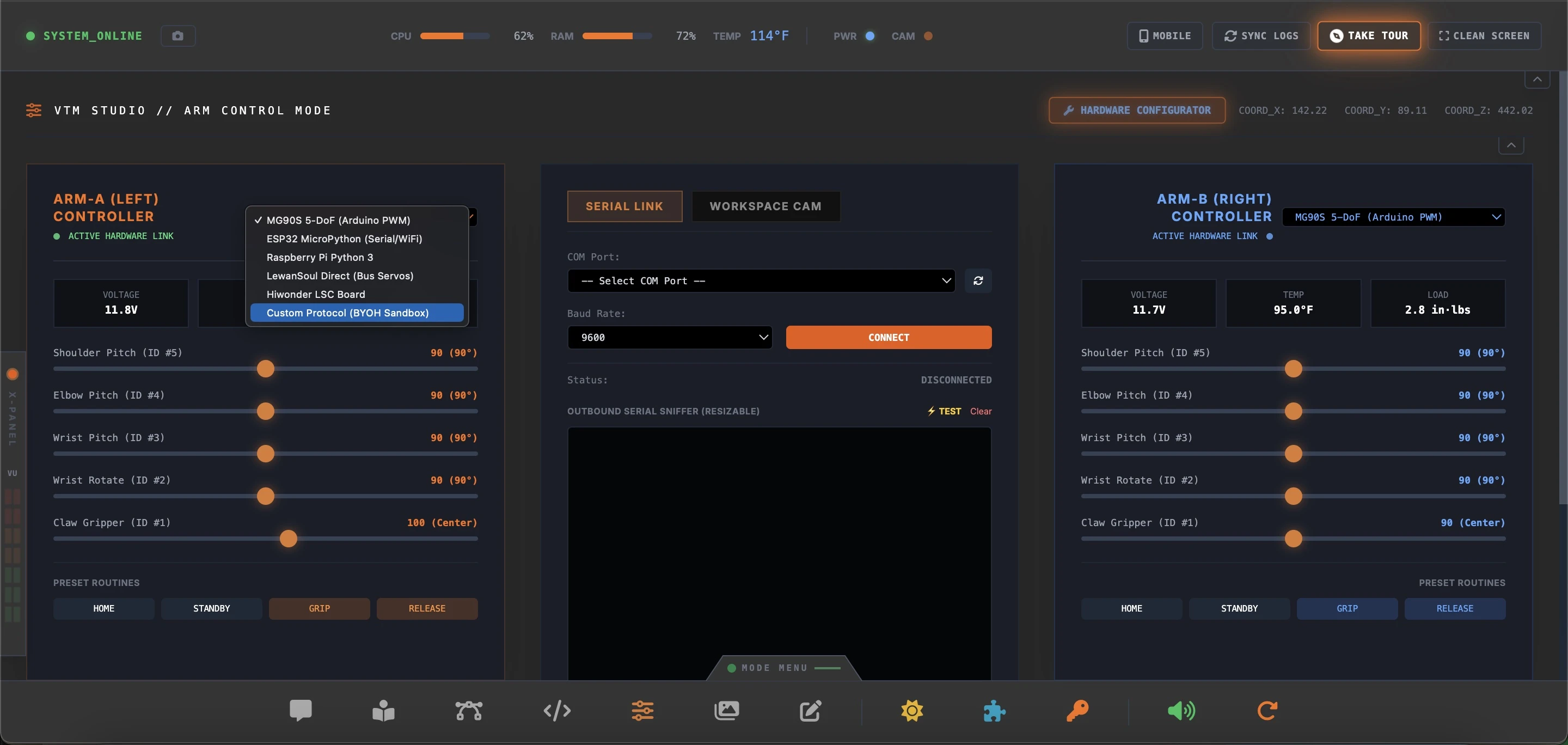
Task: Choose ESP32 MicroPython (Serial/WiFi) option
Action: (x=357, y=239)
